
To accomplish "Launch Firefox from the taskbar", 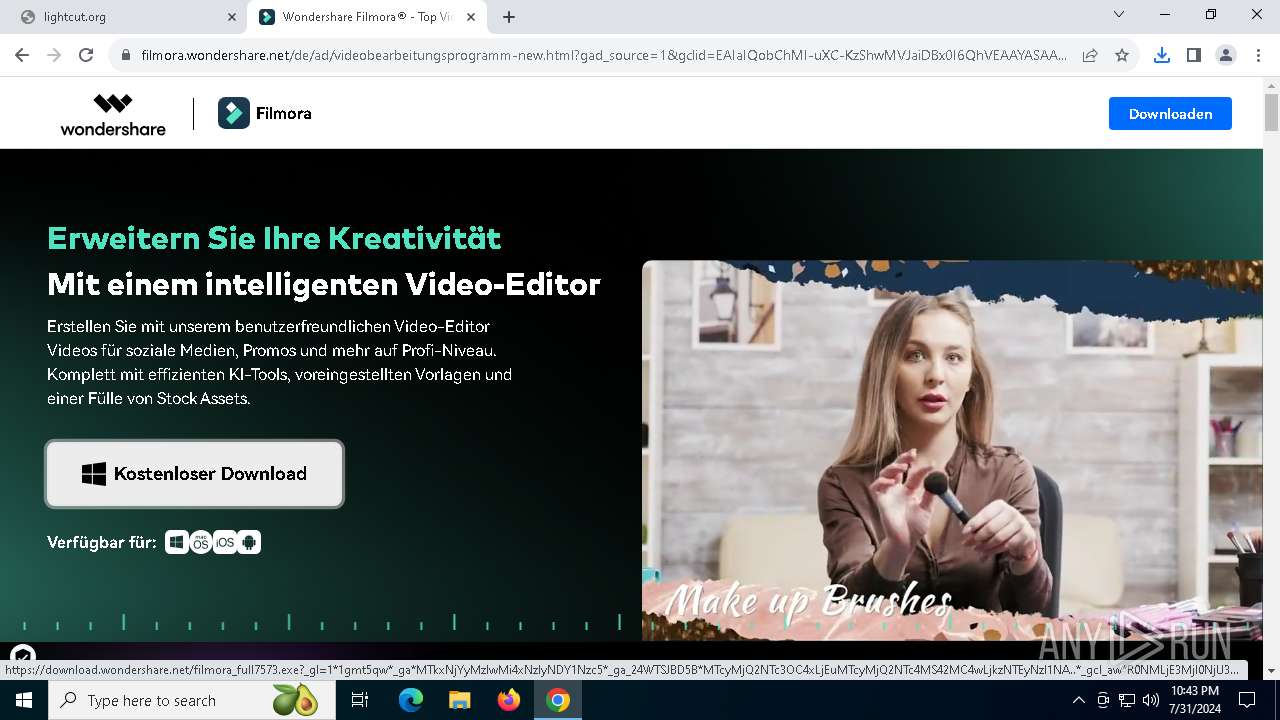I will pos(509,700).
